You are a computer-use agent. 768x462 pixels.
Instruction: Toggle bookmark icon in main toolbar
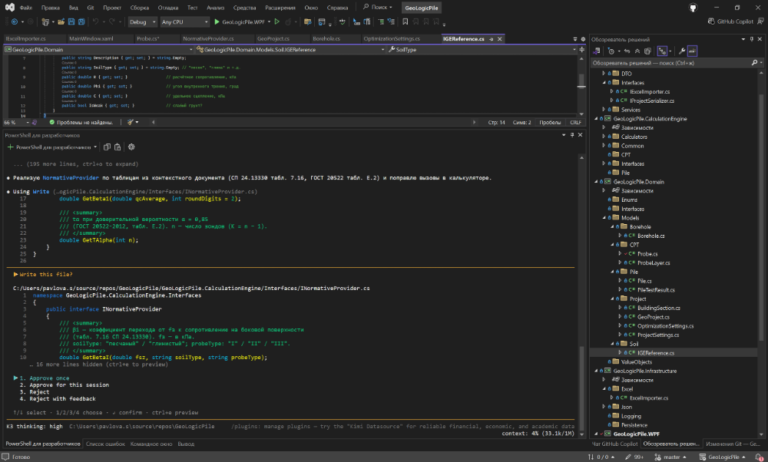pyautogui.click(x=405, y=22)
